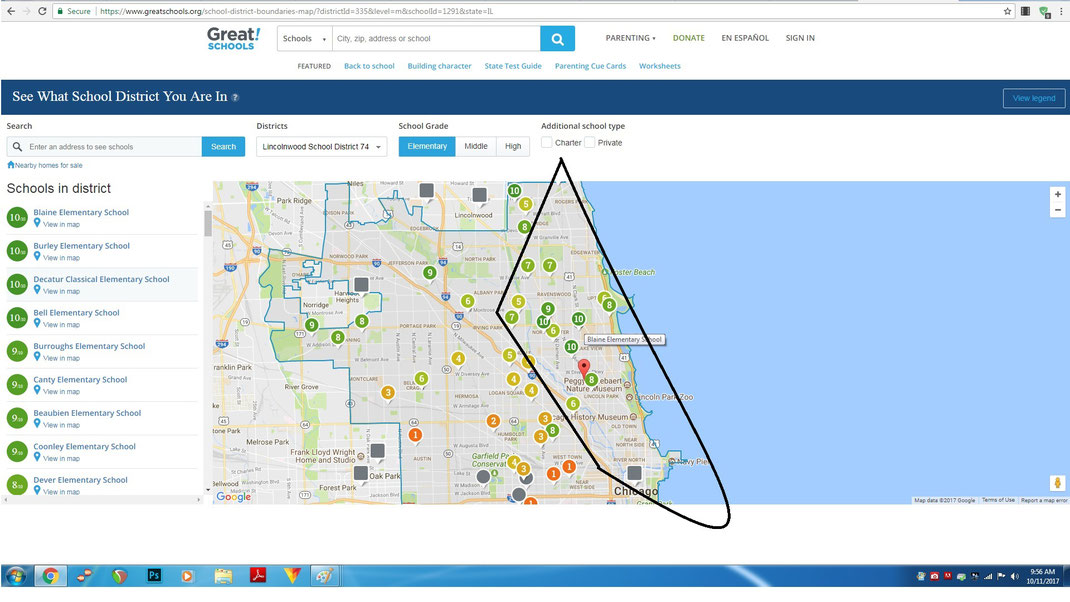Open the Dever Elementary School link
The height and width of the screenshot is (602, 1070).
[x=81, y=480]
